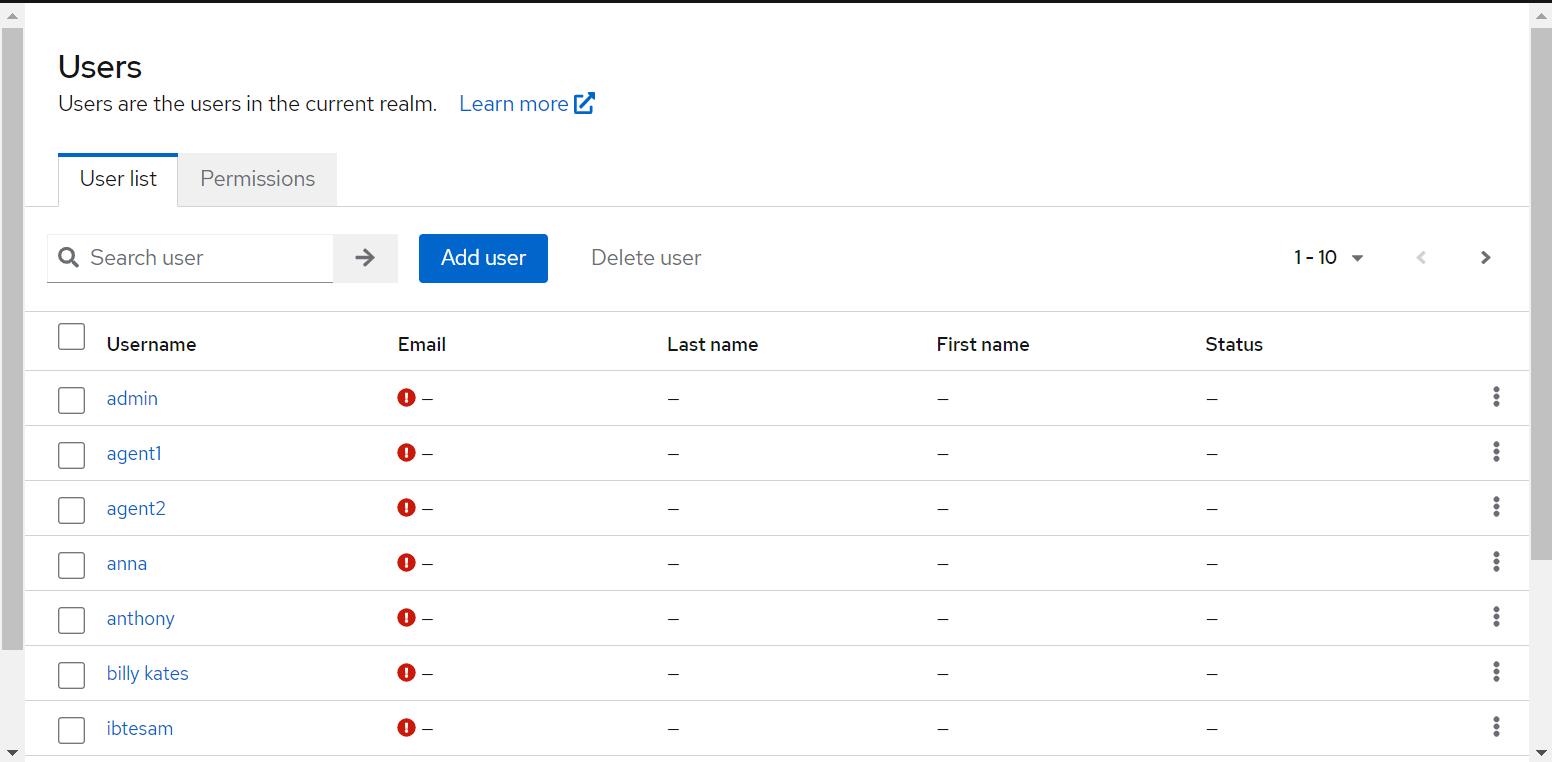This screenshot has width=1552, height=762.
Task: Select the User list tab
Action: click(x=118, y=180)
